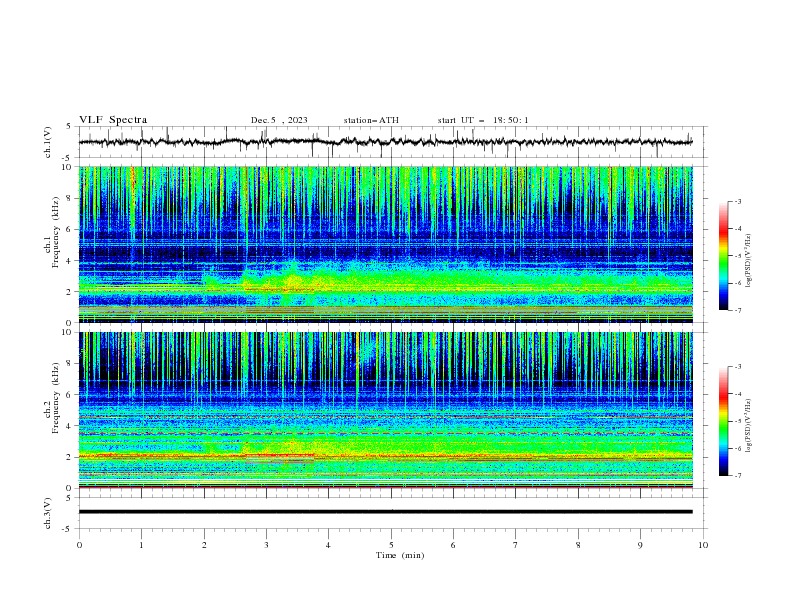Click the ch.1 spectrogram color scale bar
Viewport: 792px width, 612px height.
723,255
